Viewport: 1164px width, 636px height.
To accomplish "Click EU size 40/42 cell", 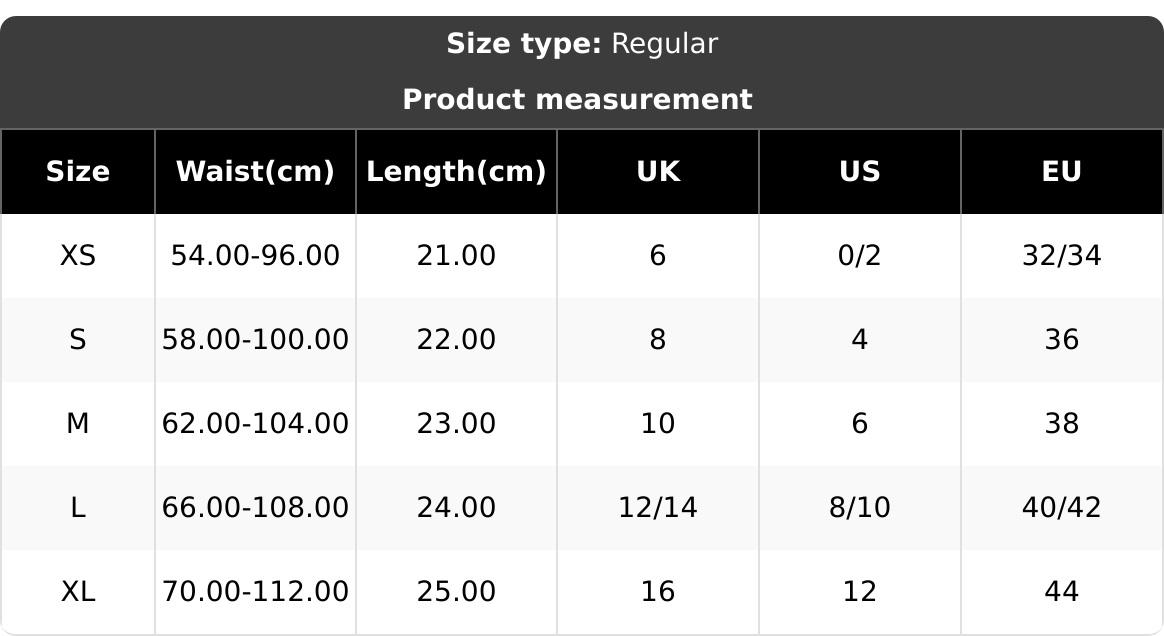I will 1061,508.
